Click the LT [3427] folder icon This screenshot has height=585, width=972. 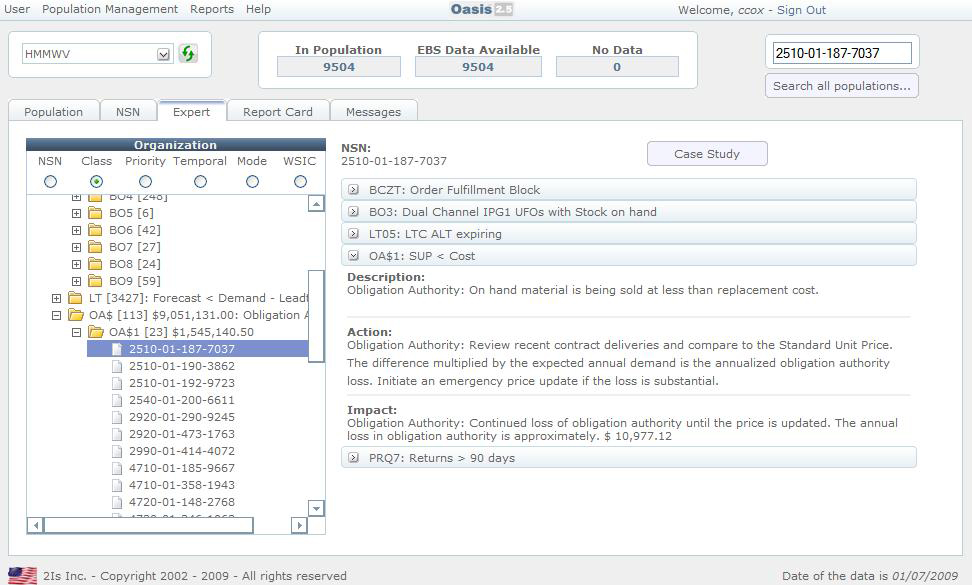pos(75,298)
